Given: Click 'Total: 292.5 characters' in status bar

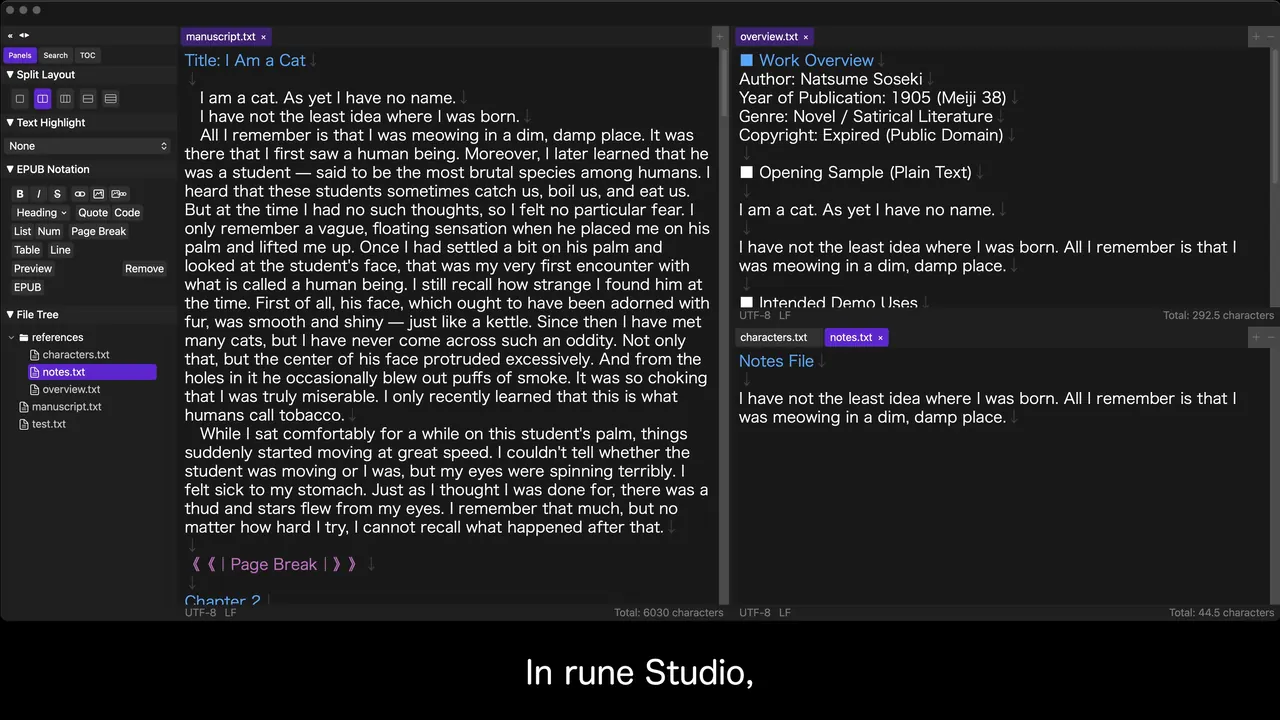Looking at the screenshot, I should 1218,316.
